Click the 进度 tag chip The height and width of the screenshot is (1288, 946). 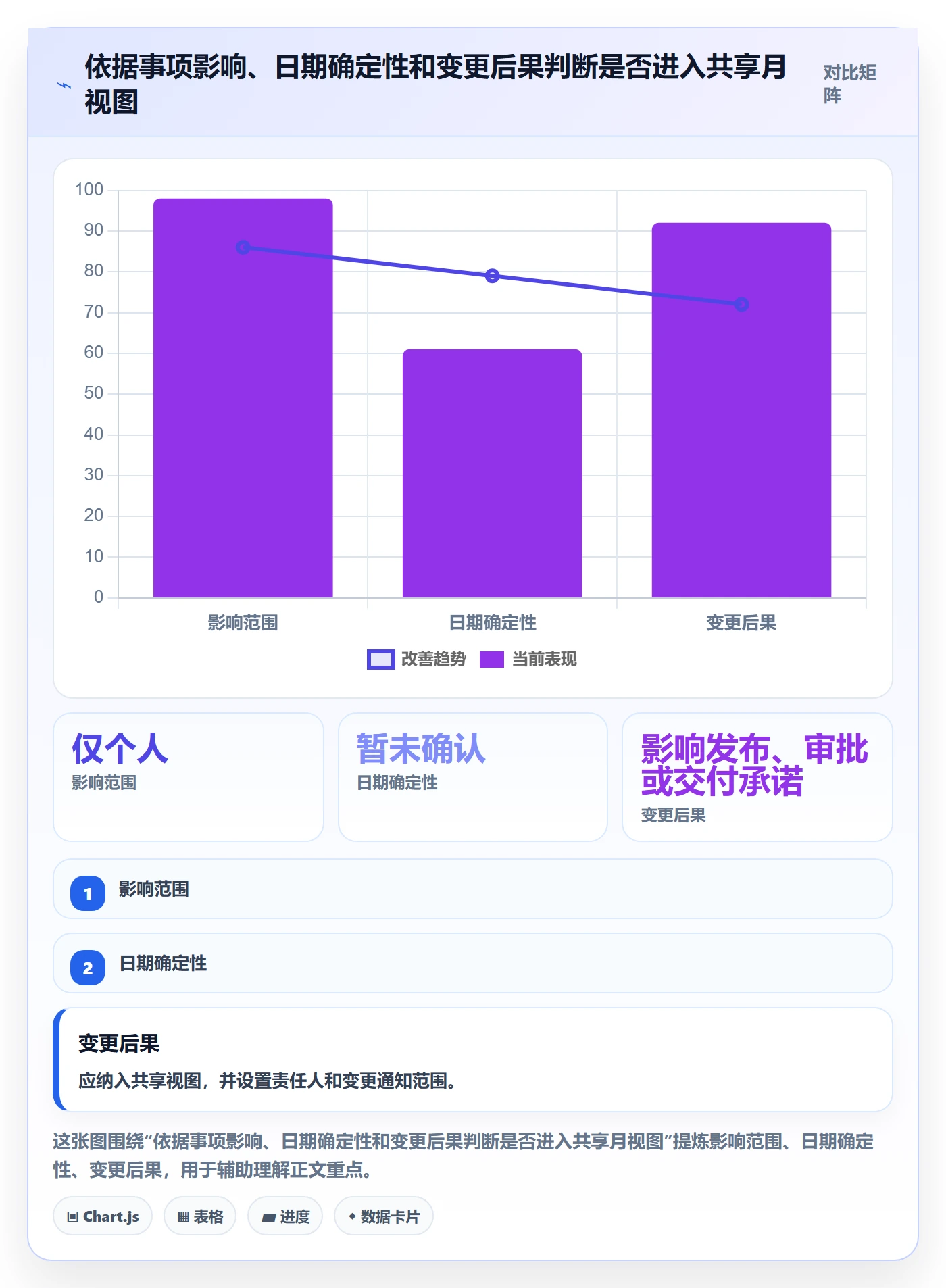(285, 1216)
